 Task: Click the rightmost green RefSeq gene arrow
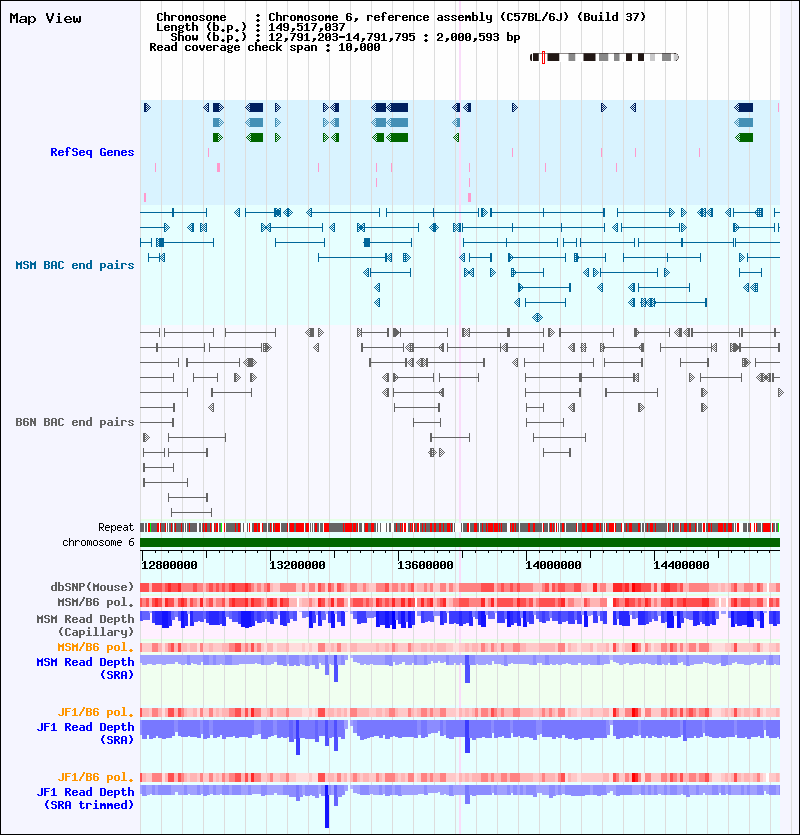[744, 137]
